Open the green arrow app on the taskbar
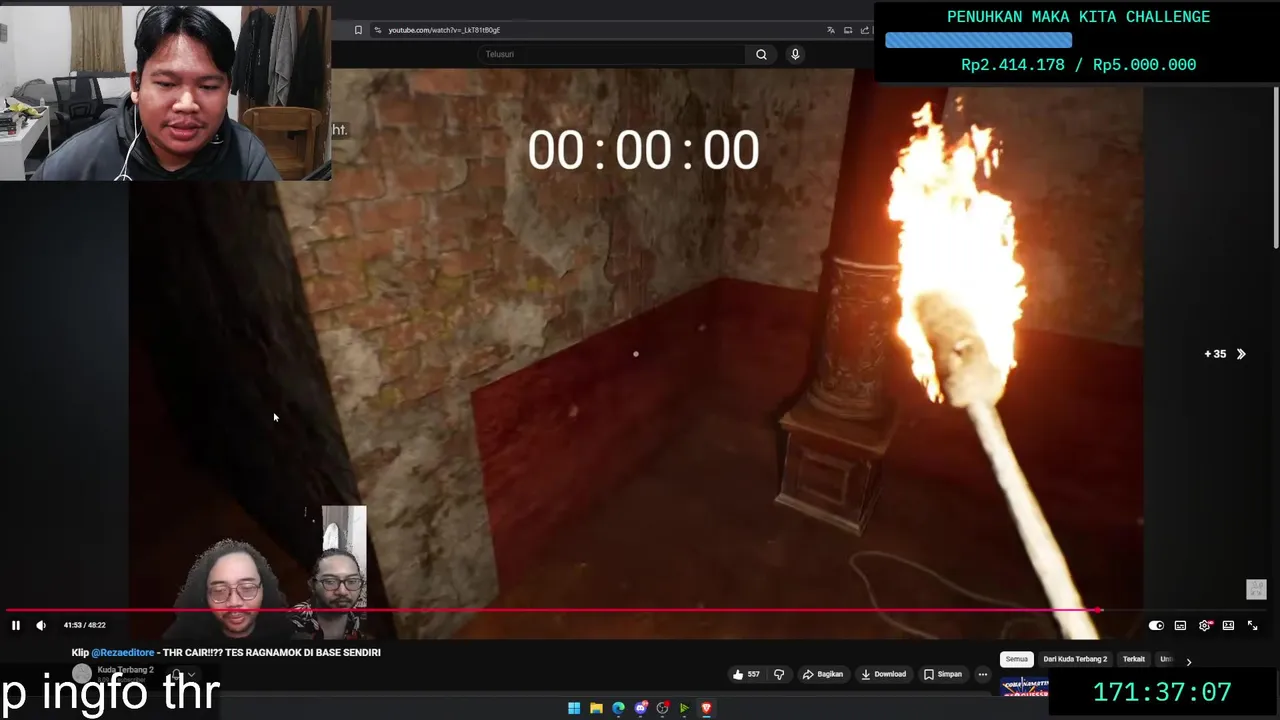This screenshot has height=720, width=1280. click(684, 708)
